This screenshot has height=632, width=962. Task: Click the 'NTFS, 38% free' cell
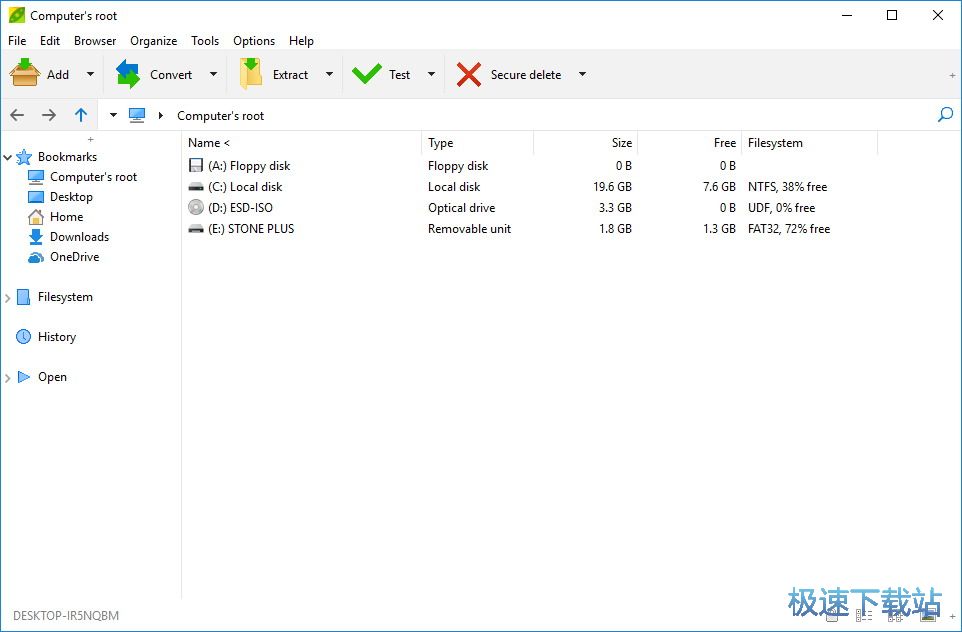pyautogui.click(x=787, y=187)
